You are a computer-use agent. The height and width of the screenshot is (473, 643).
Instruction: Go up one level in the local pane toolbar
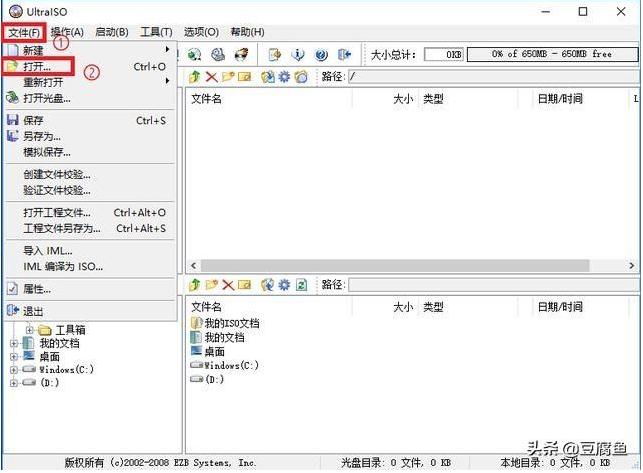click(x=194, y=285)
